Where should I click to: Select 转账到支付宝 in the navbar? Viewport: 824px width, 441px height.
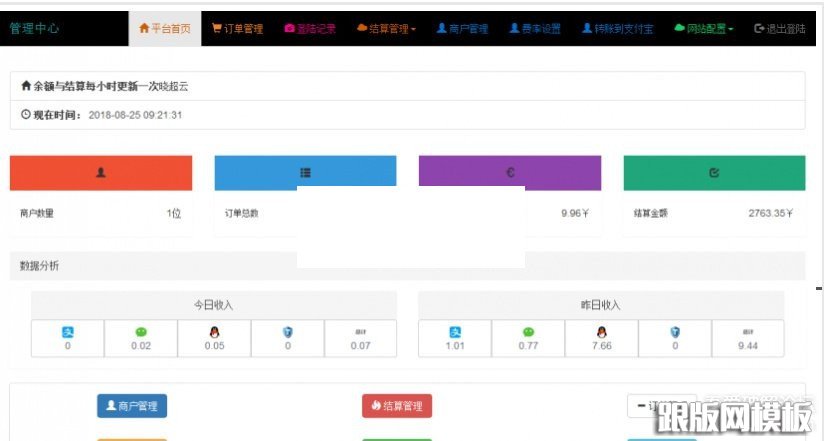(x=616, y=29)
